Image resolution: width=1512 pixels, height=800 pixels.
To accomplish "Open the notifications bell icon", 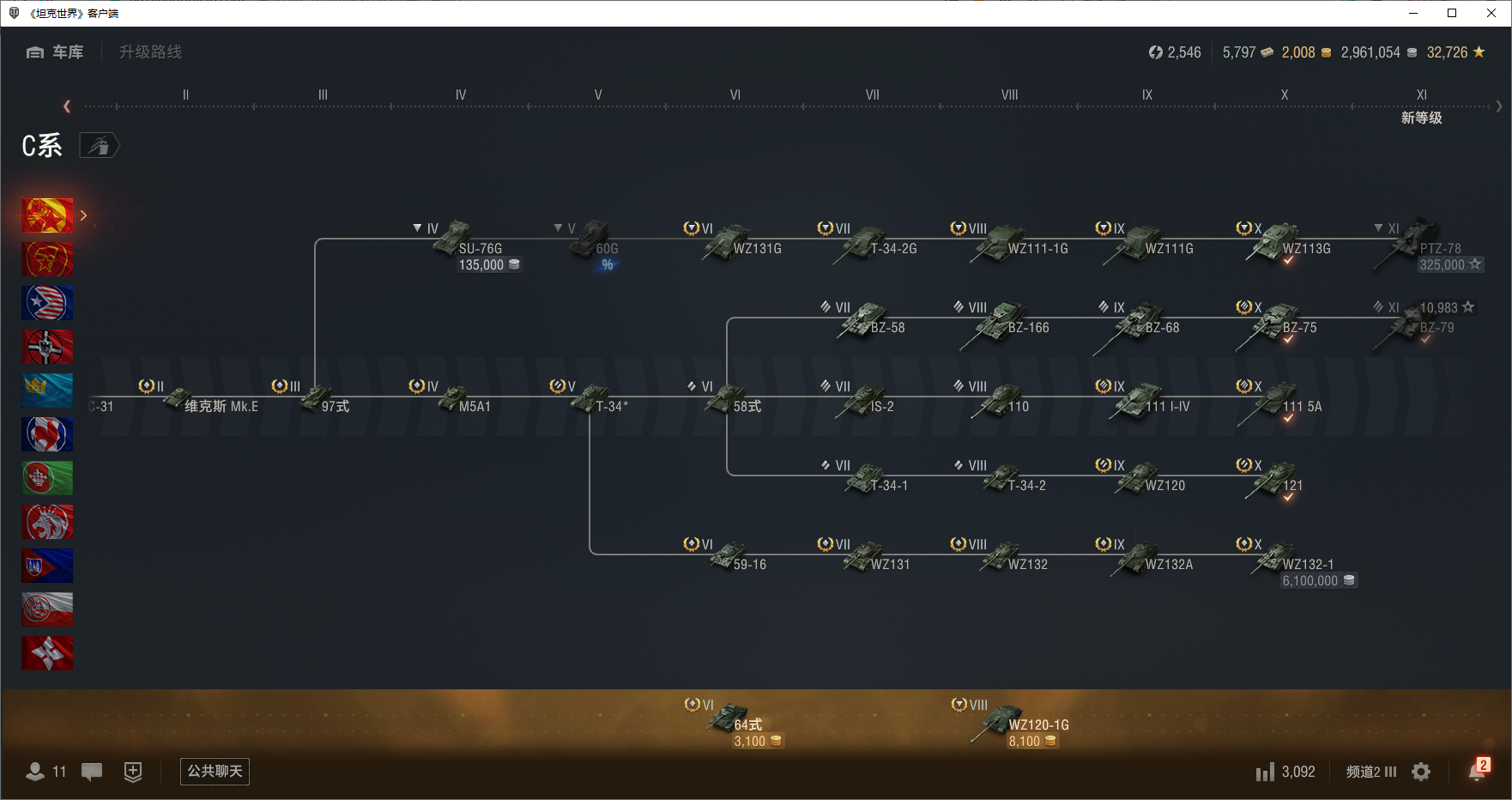I will pos(1477,771).
